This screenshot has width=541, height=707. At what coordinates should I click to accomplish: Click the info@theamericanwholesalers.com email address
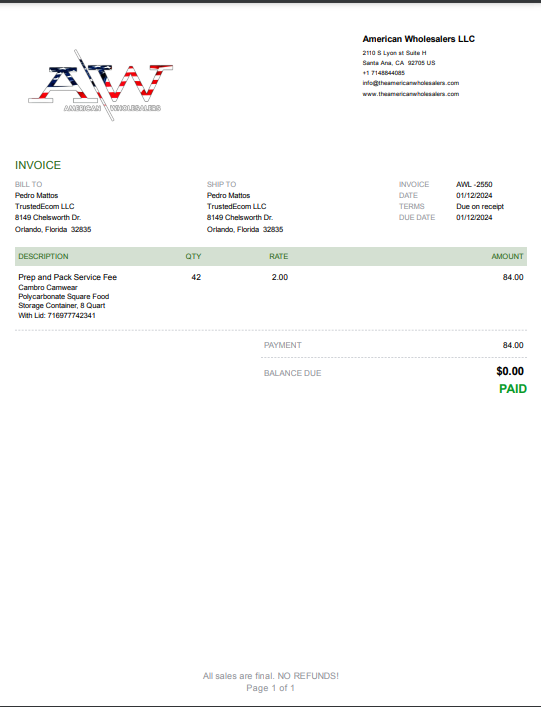411,83
